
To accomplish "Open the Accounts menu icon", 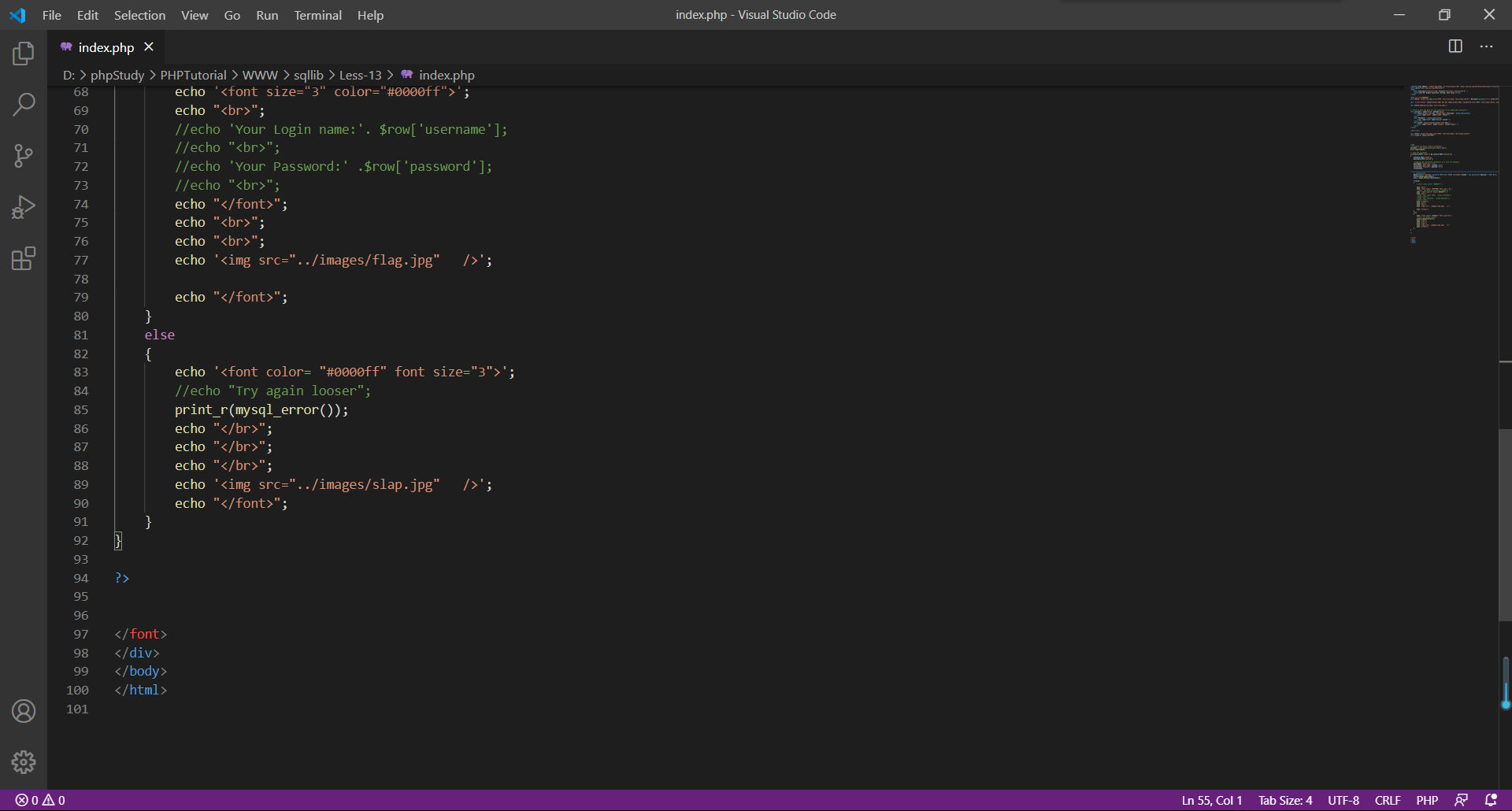I will [24, 711].
